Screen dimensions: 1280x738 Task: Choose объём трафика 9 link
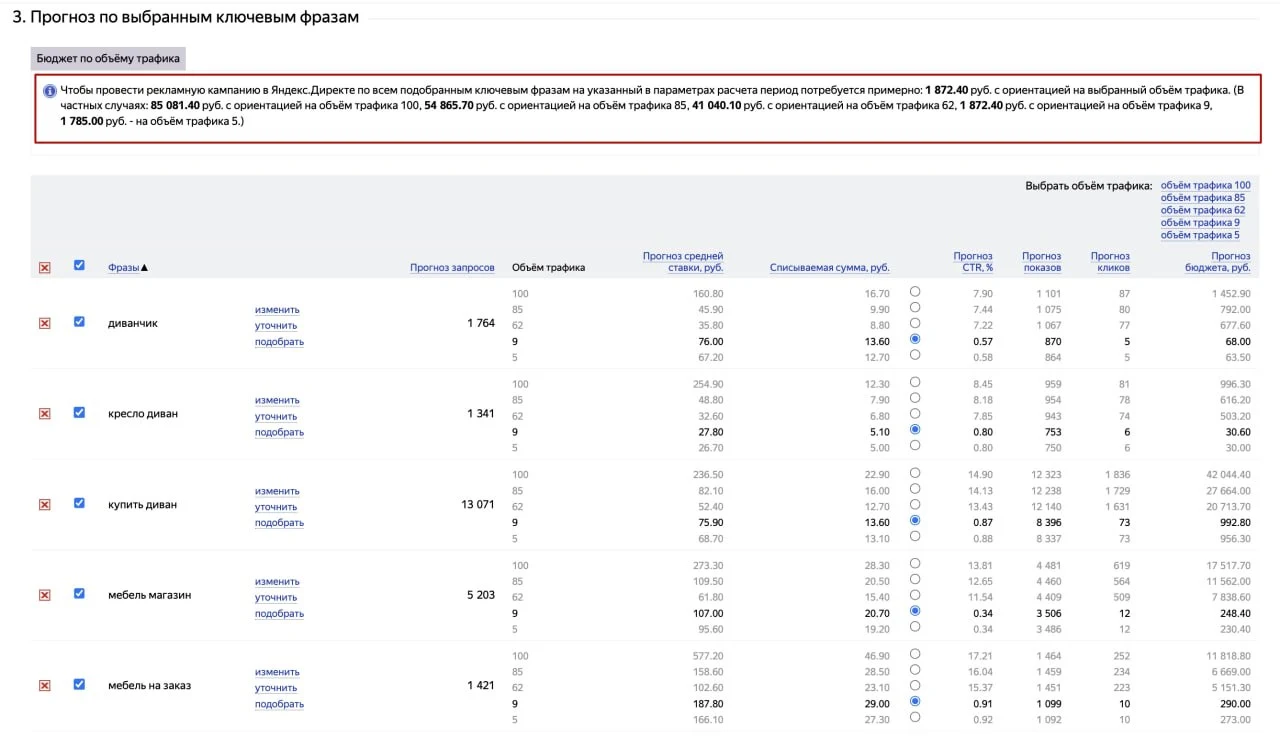pyautogui.click(x=1200, y=223)
